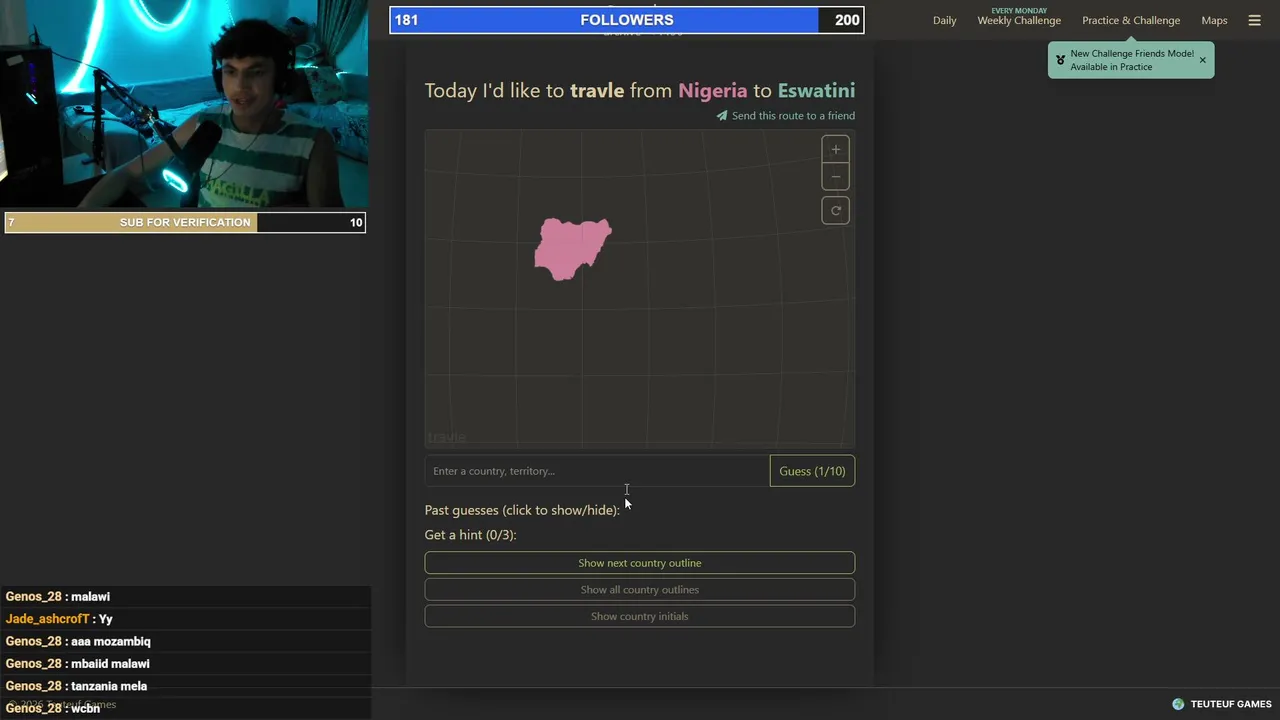
Task: Zoom out on the map
Action: point(836,177)
